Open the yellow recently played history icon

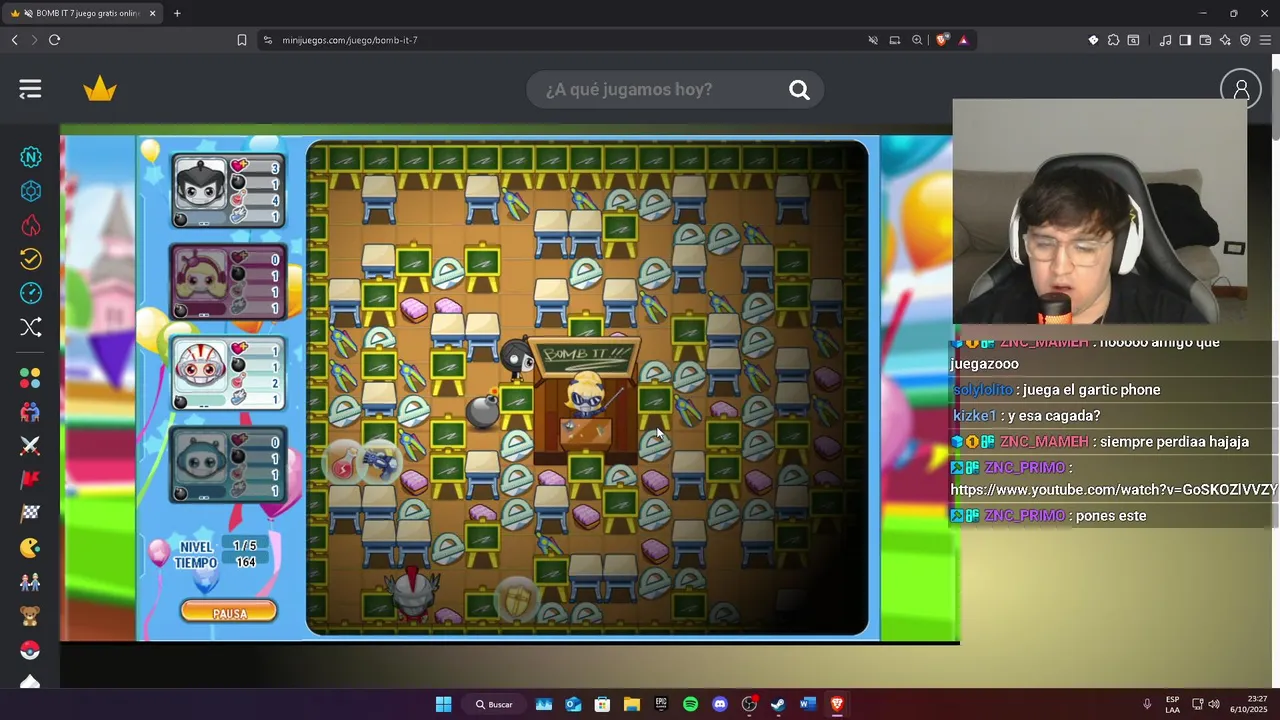click(31, 259)
